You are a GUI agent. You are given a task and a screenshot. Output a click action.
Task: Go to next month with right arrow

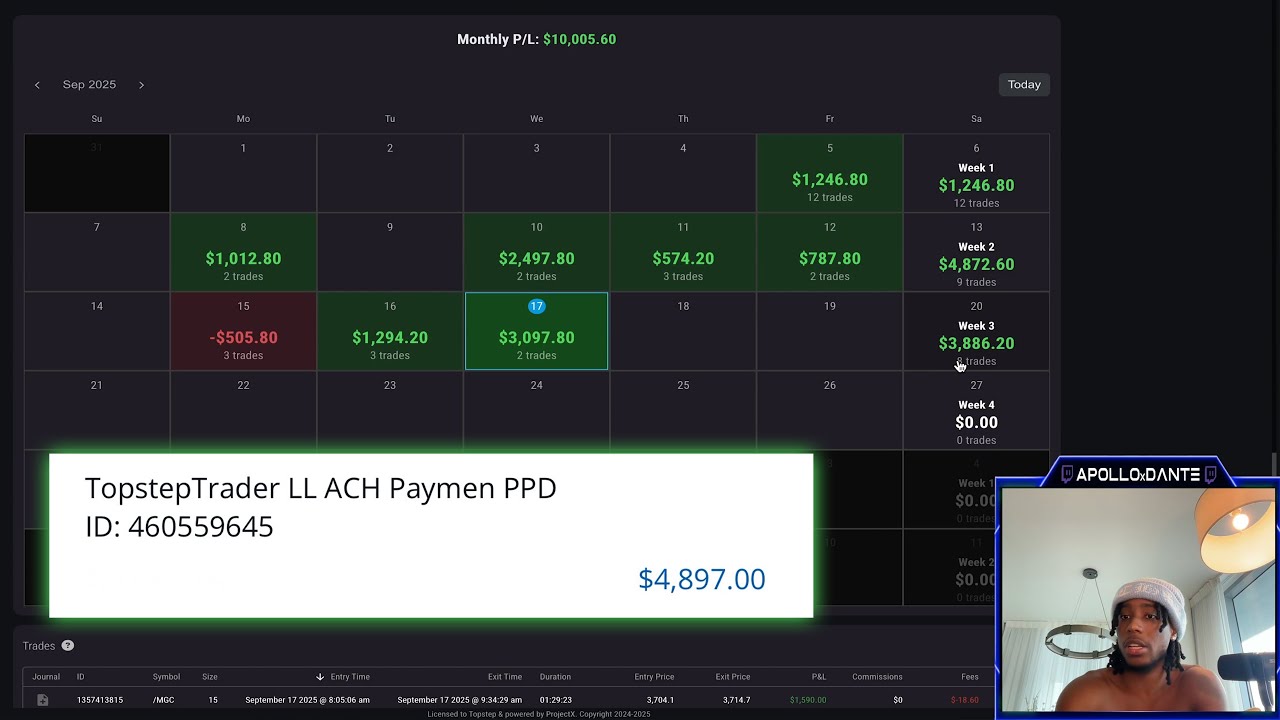pos(141,85)
